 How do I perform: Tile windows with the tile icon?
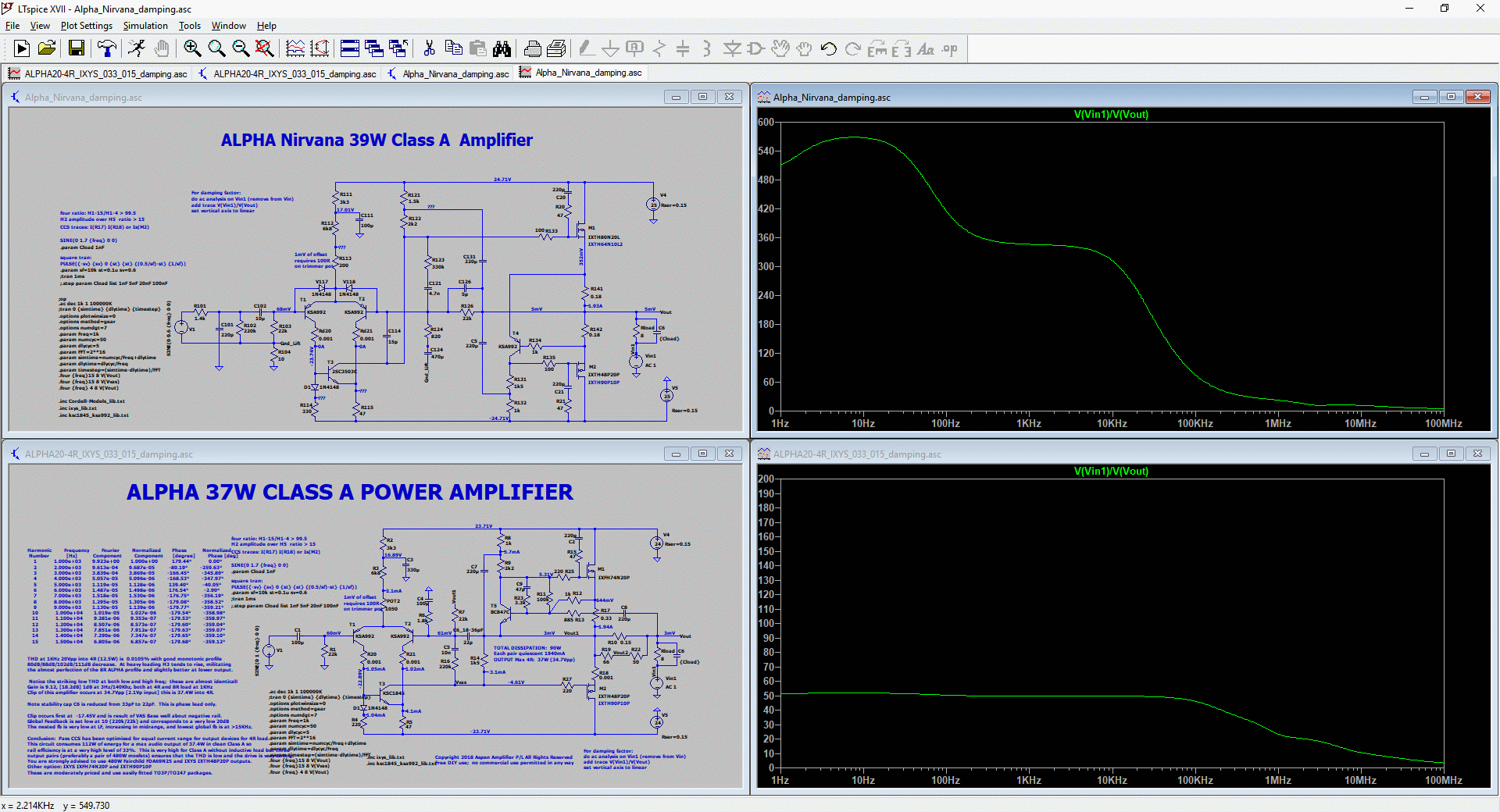point(350,48)
